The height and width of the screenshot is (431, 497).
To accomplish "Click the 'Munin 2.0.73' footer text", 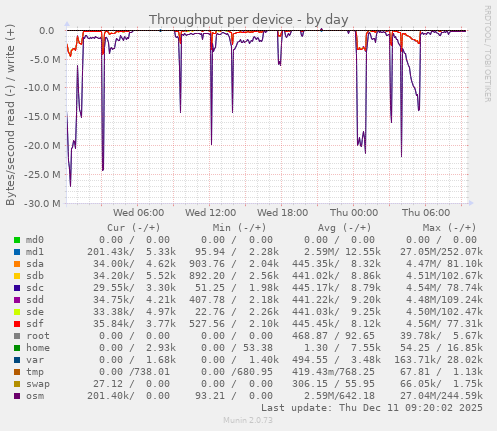I will pos(248,420).
